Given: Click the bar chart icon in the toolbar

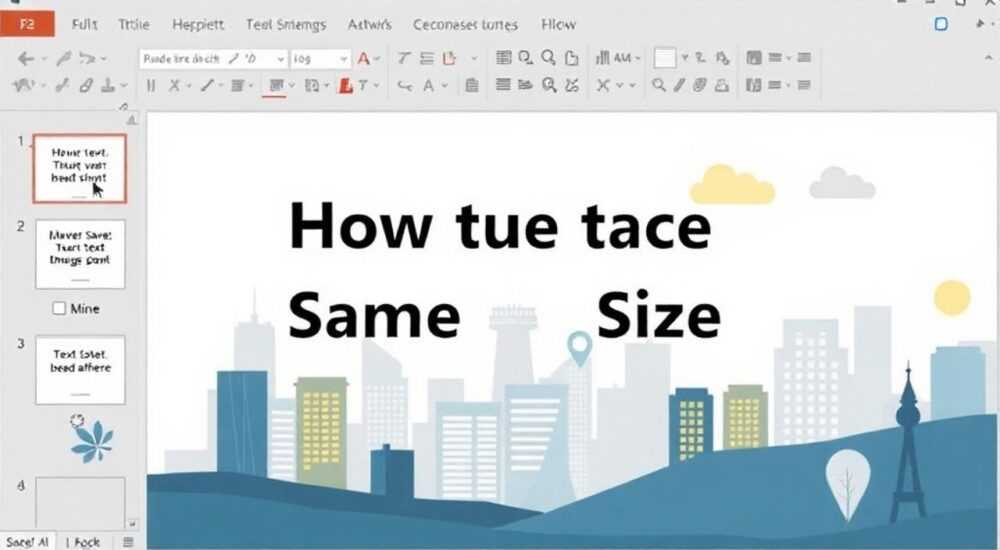Looking at the screenshot, I should 602,58.
